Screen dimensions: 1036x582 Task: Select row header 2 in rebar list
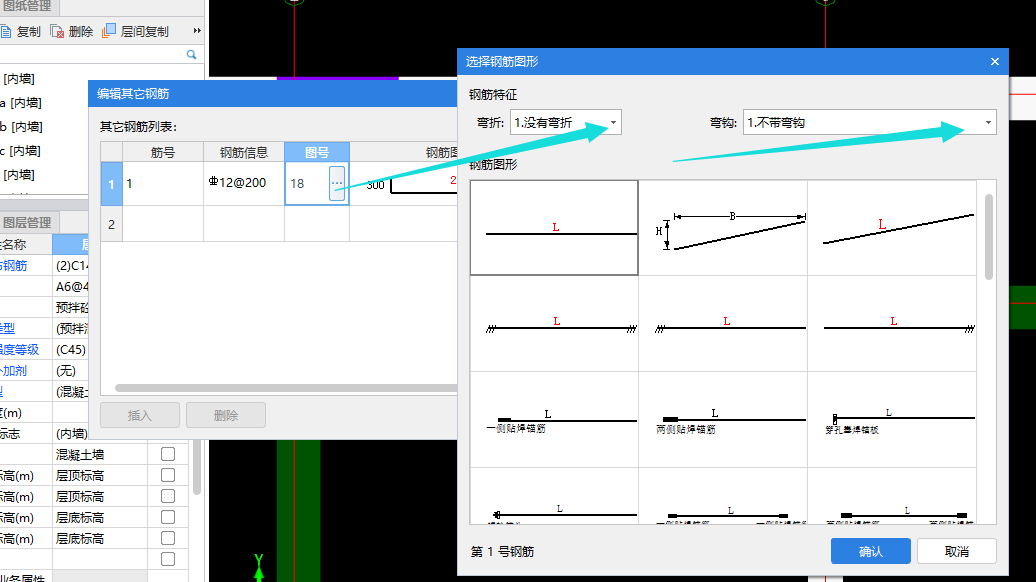tap(111, 224)
